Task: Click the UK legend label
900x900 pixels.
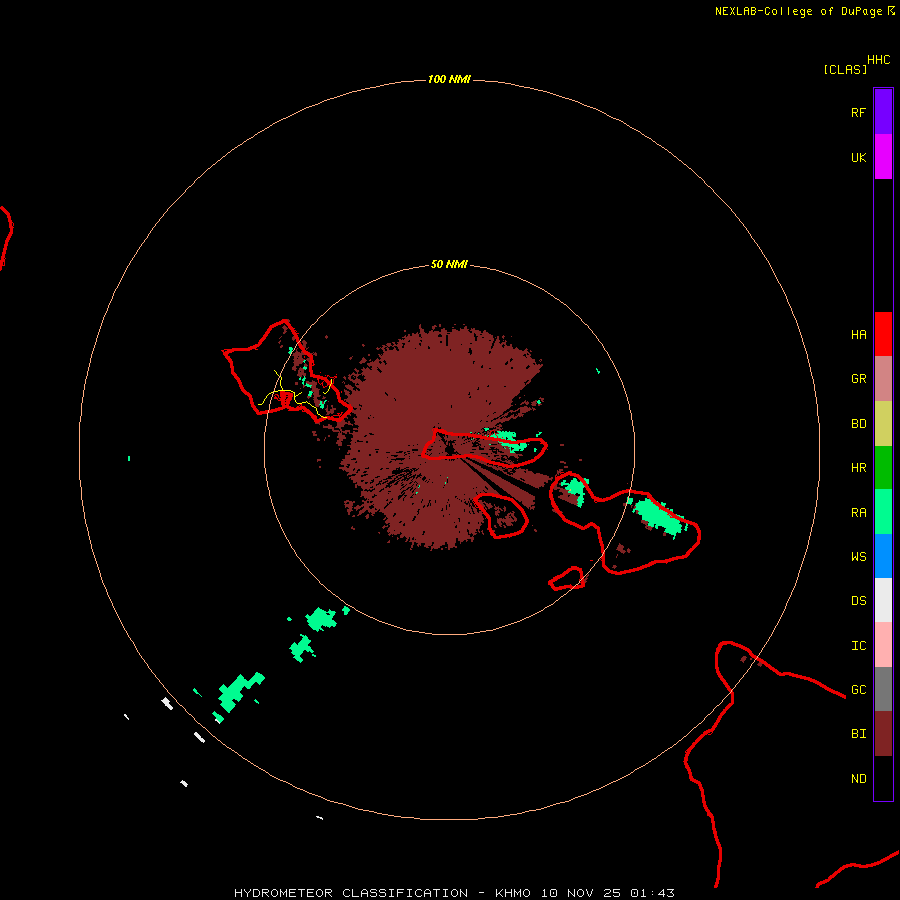Action: [858, 157]
